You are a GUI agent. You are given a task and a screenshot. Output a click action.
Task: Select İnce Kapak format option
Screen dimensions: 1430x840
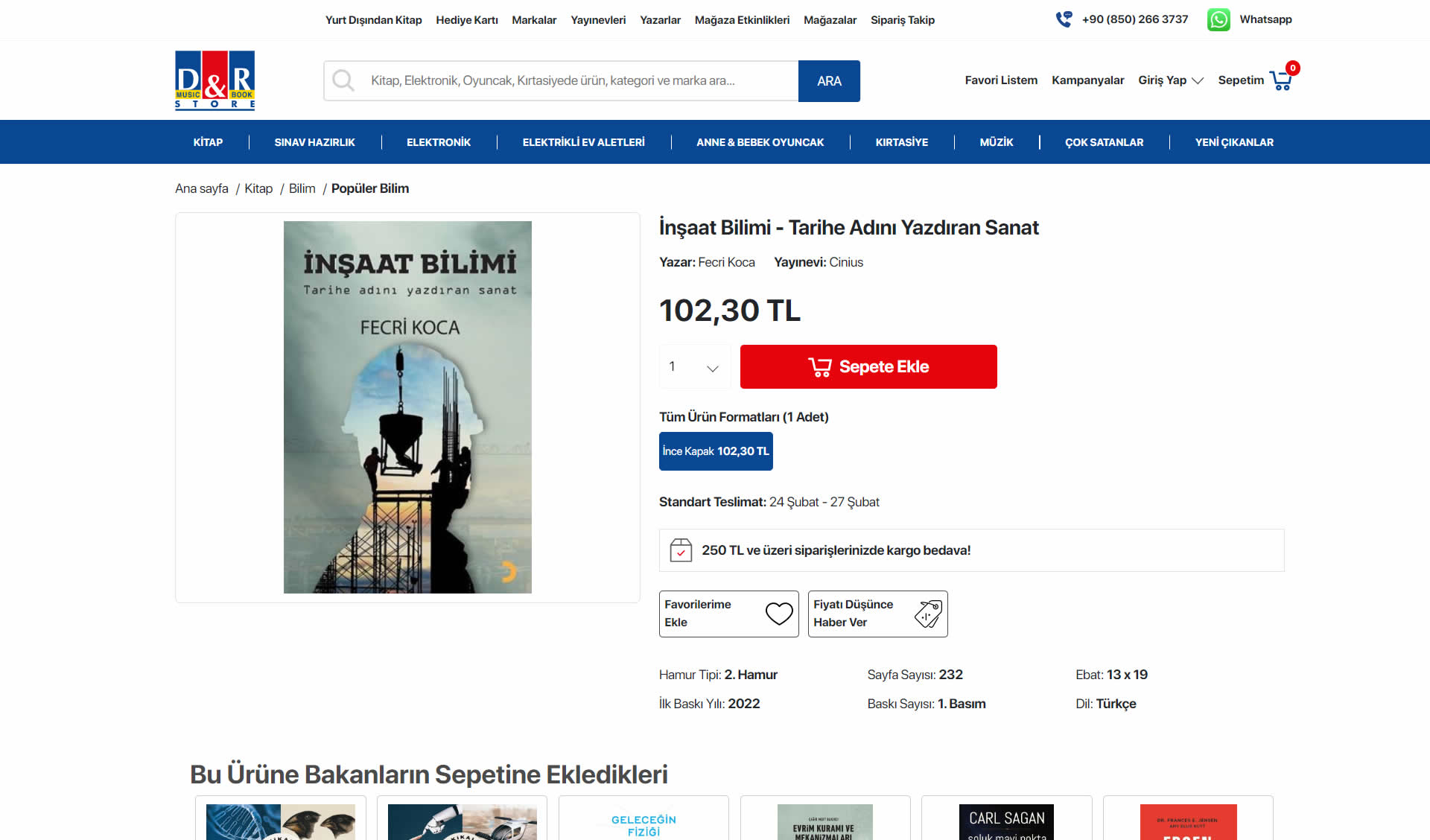tap(716, 451)
